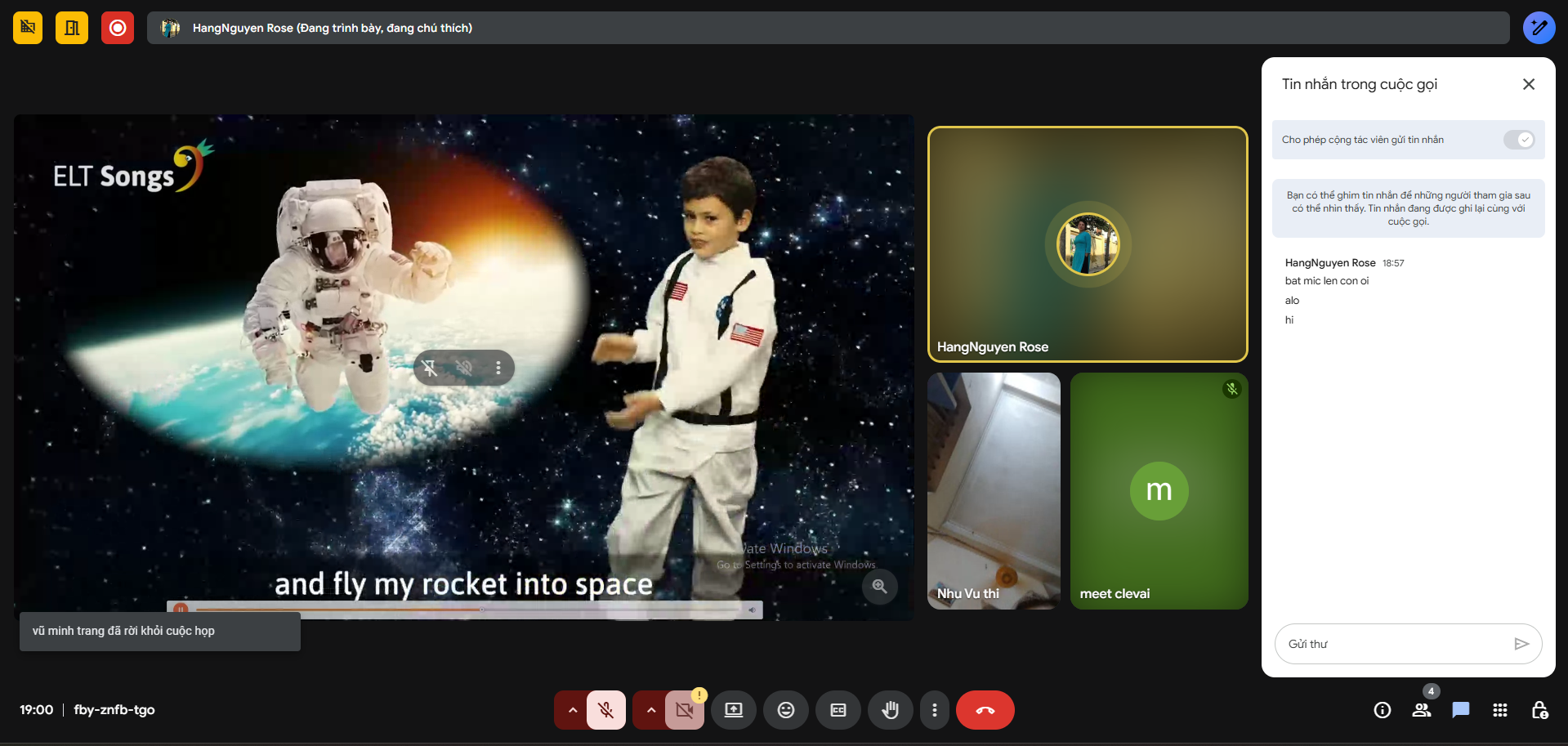Click the Gửi thư message field
Viewport: 1568px width, 746px height.
tap(1394, 644)
